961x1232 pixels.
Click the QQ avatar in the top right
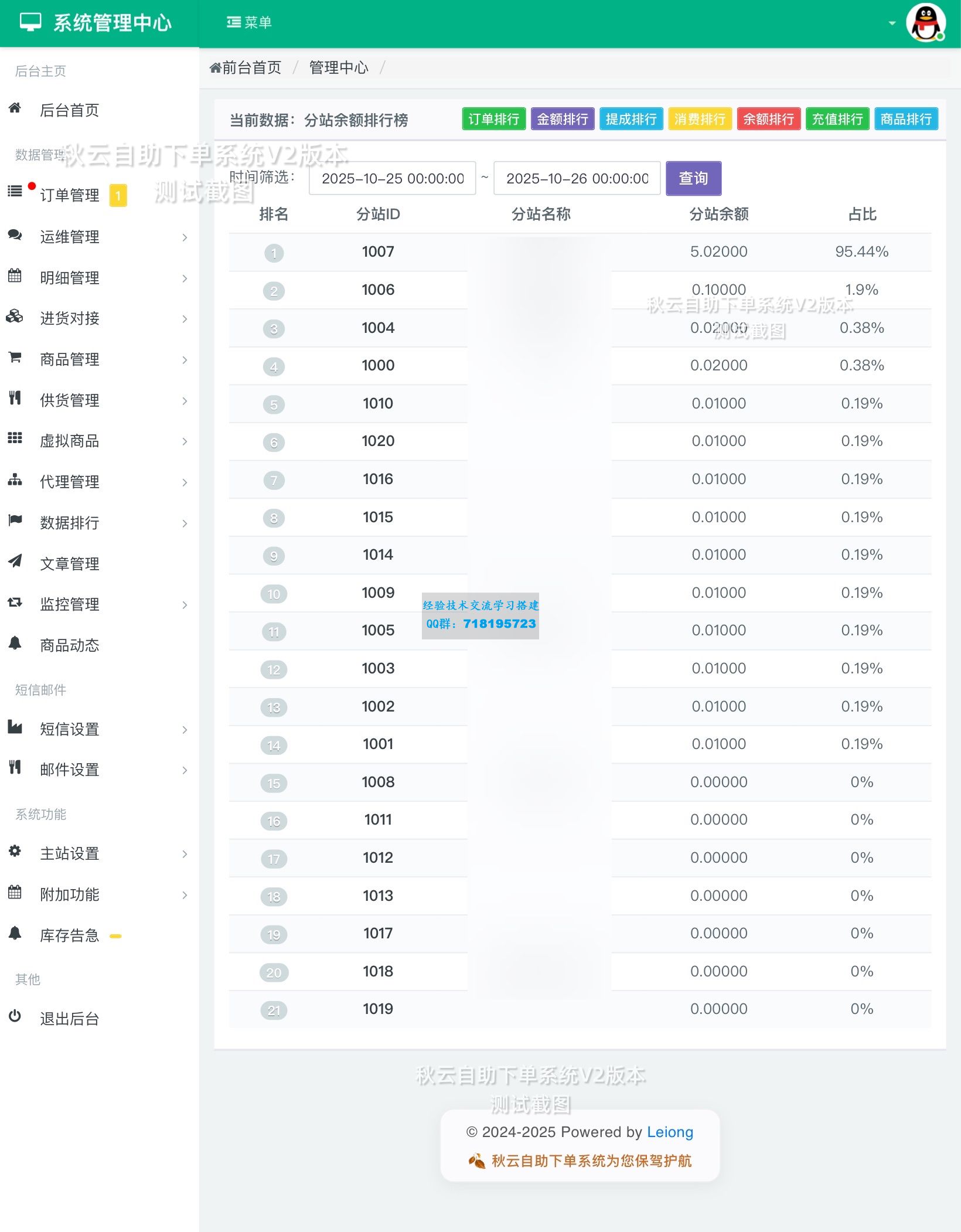point(926,23)
